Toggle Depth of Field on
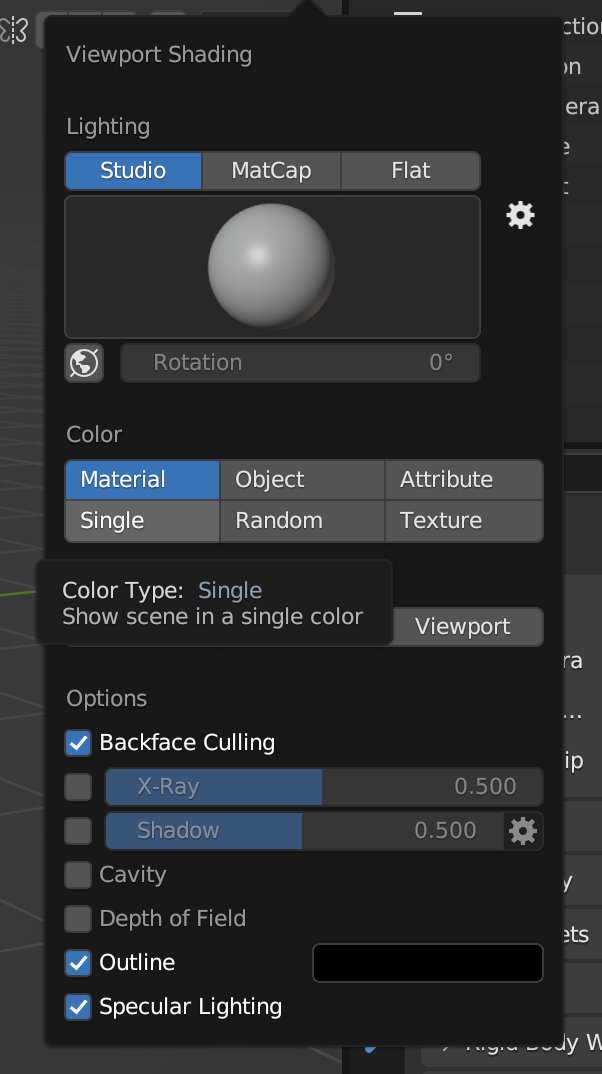Viewport: 602px width, 1074px height. point(78,919)
